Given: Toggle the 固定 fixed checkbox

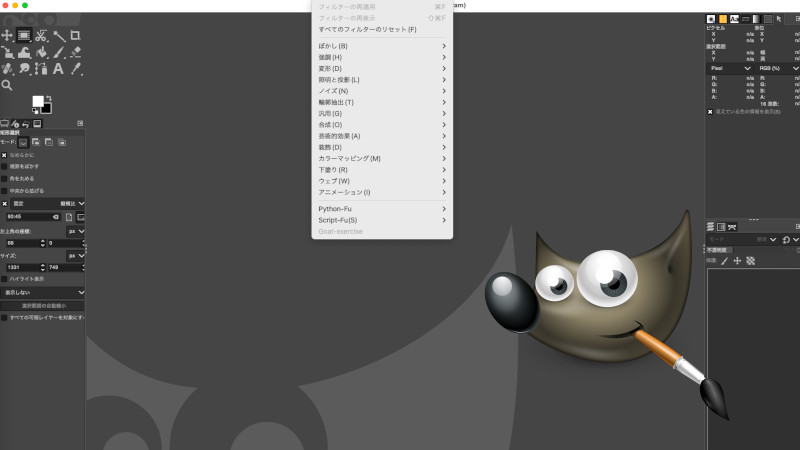Looking at the screenshot, I should click(5, 204).
